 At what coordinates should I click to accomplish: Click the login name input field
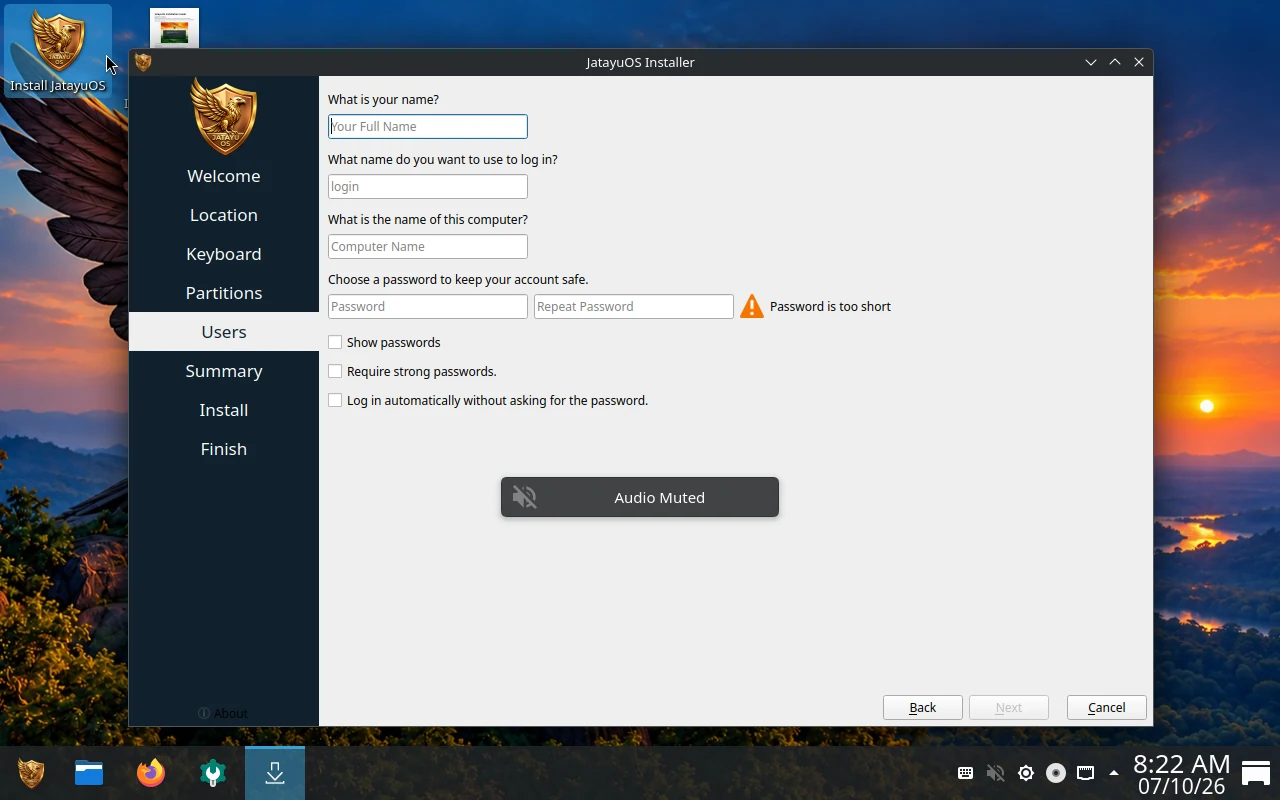(428, 186)
